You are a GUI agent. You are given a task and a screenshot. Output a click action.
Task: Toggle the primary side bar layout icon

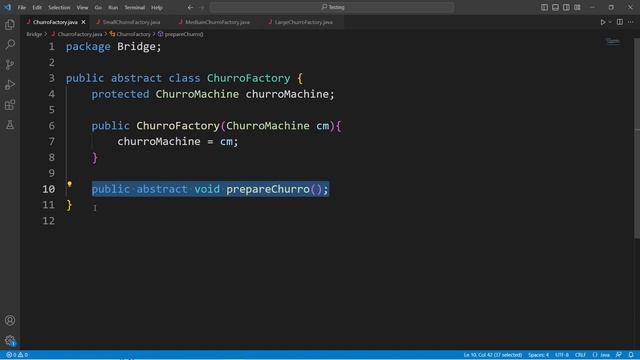[544, 7]
